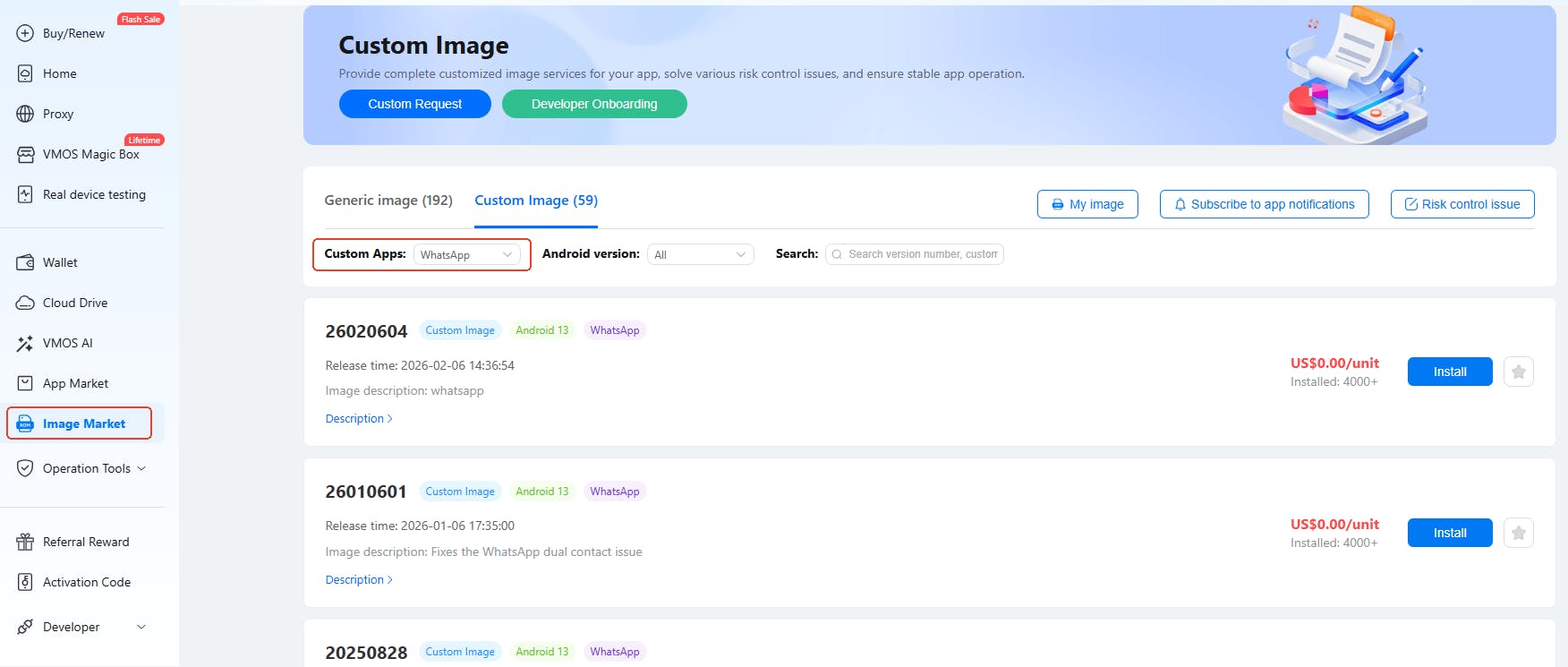Click the Operation Tools shield icon

pos(25,468)
